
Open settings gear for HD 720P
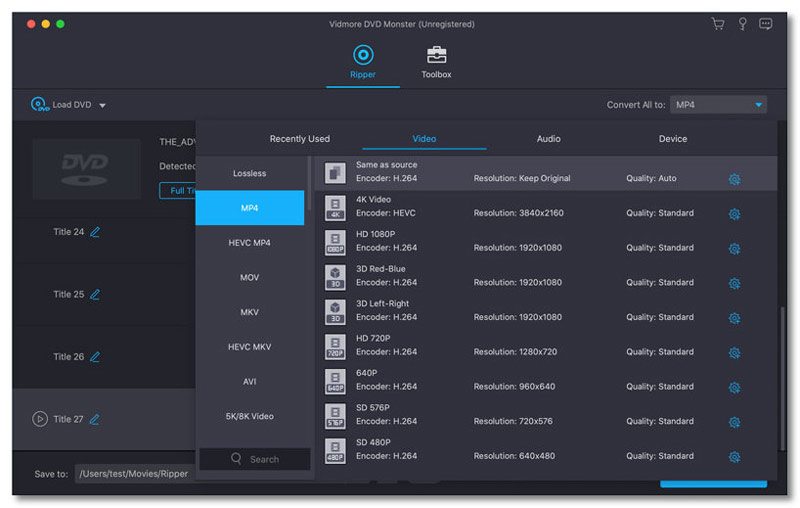[734, 352]
